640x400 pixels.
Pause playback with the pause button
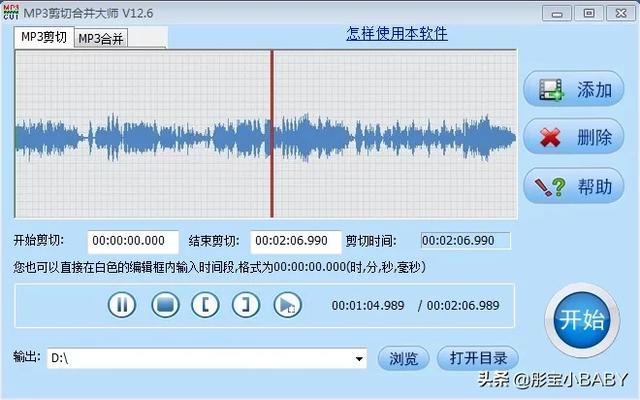(122, 304)
